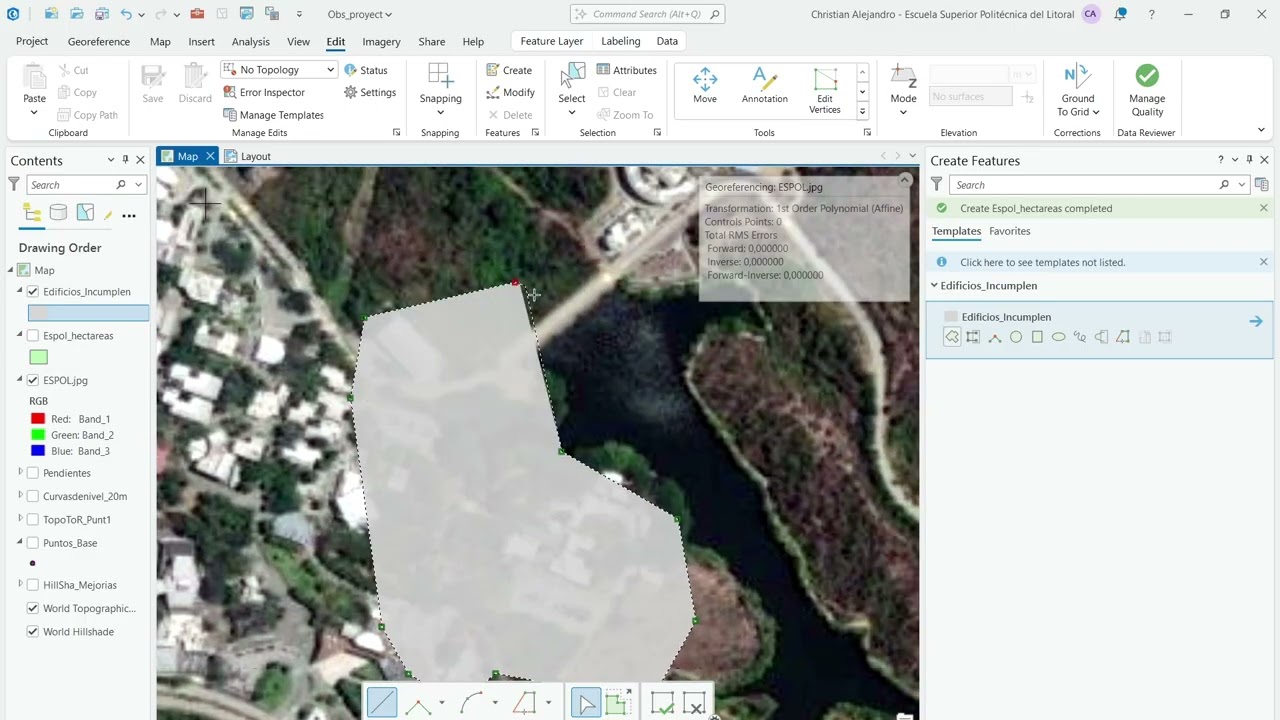Click the Red Band_1 color swatch
Viewport: 1280px width, 720px height.
coord(38,419)
